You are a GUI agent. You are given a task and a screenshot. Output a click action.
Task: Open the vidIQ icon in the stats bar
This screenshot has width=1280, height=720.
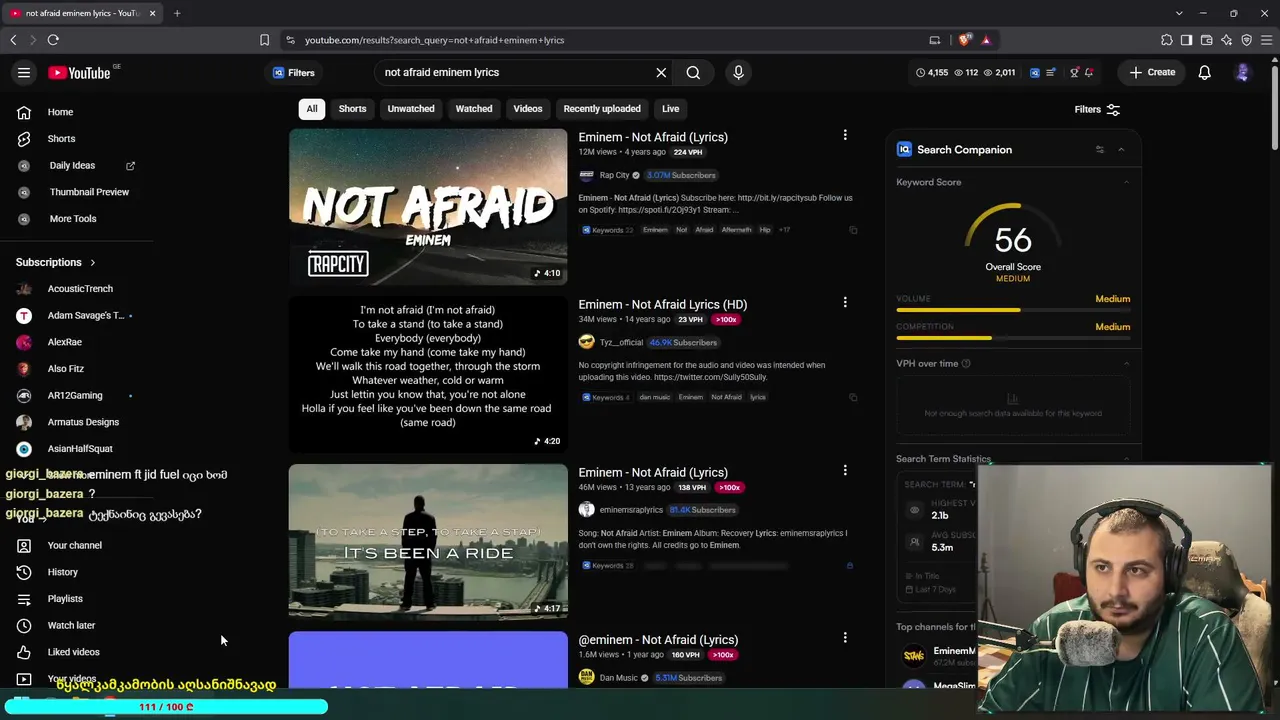1035,72
